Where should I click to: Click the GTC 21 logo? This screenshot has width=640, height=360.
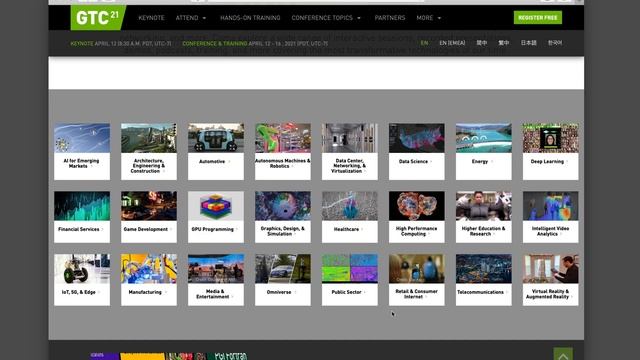point(98,18)
